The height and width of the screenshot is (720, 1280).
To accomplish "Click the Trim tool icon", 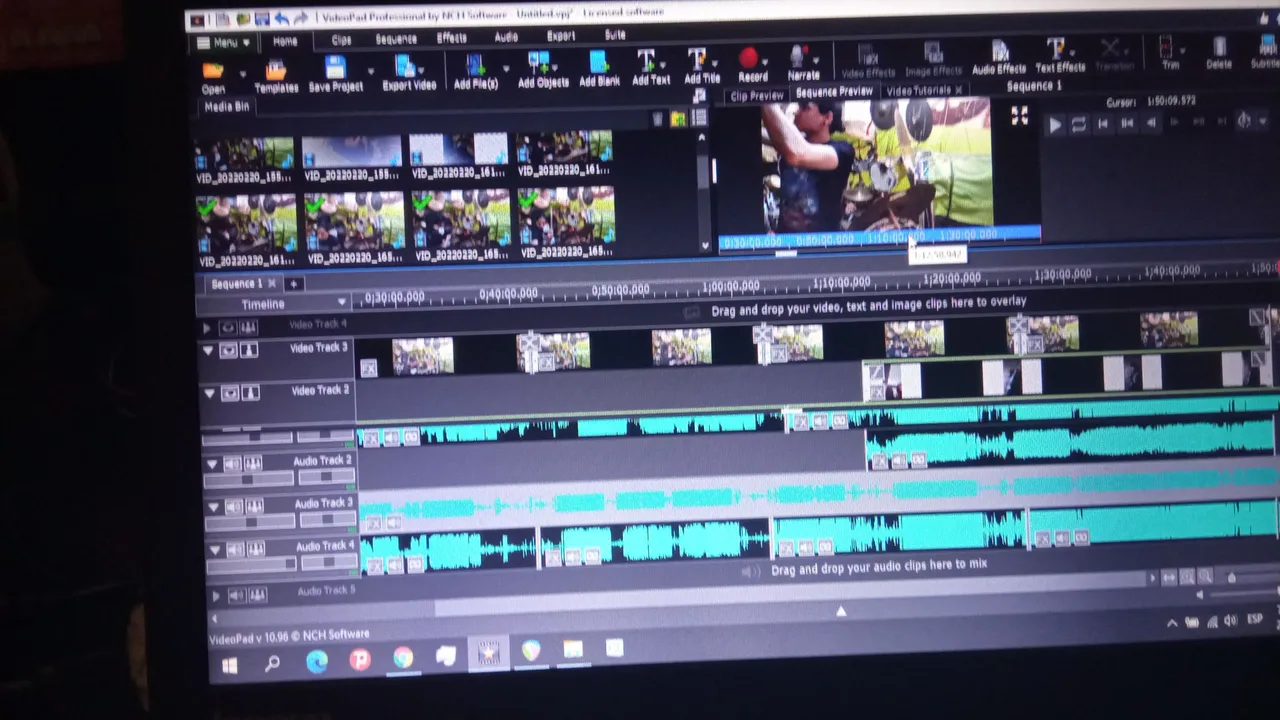I will (1166, 47).
